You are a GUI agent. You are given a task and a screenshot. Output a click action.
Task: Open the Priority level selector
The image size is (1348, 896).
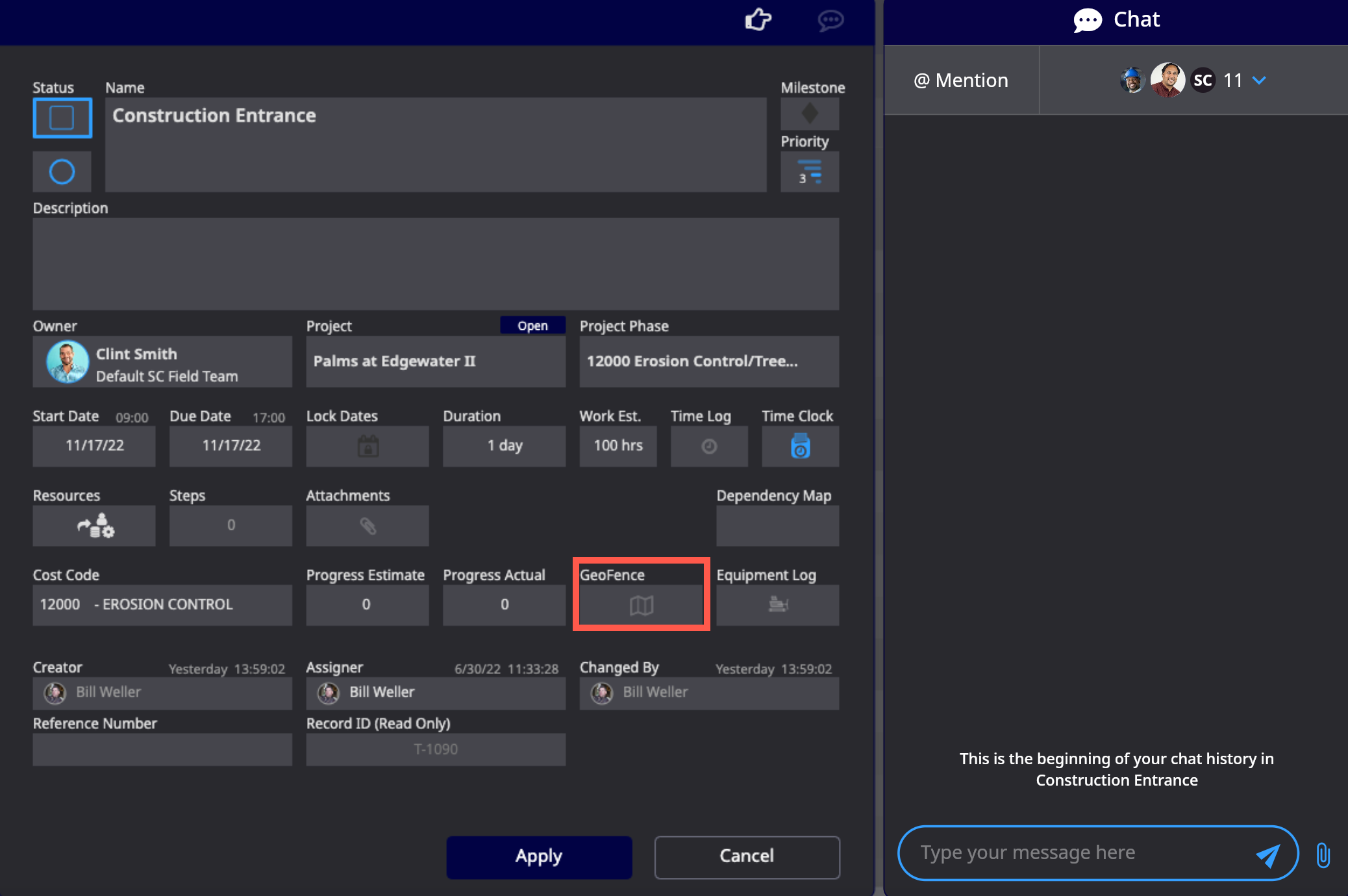pyautogui.click(x=810, y=172)
